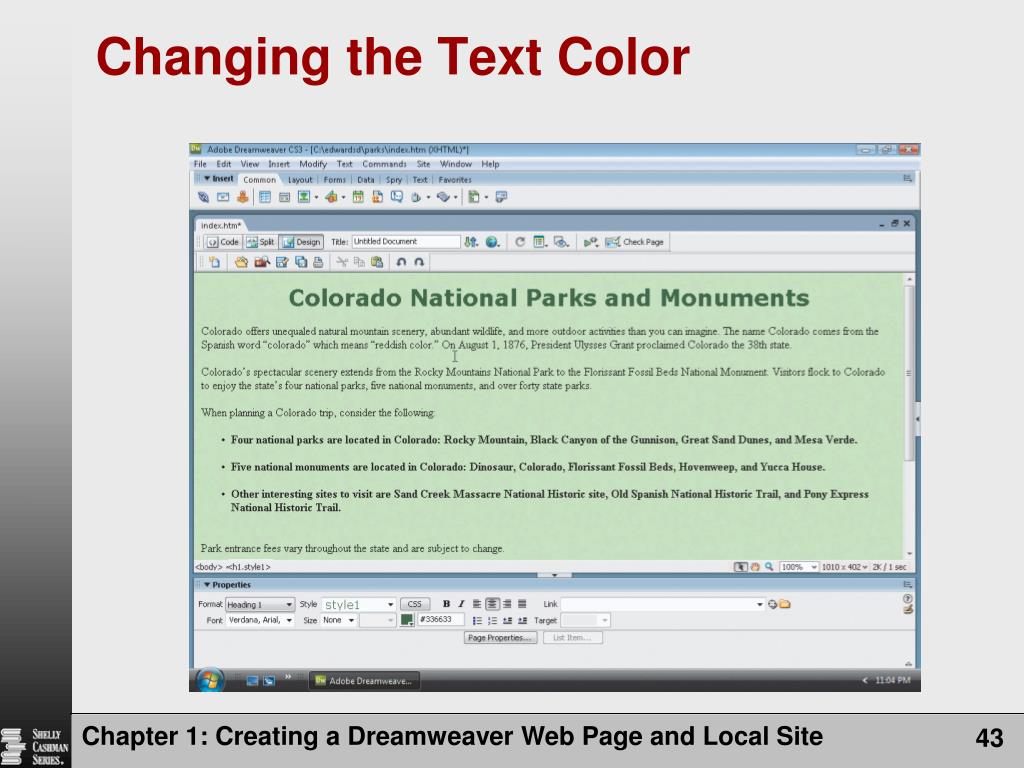Click the color hex field #336633
The image size is (1024, 768).
click(x=441, y=620)
